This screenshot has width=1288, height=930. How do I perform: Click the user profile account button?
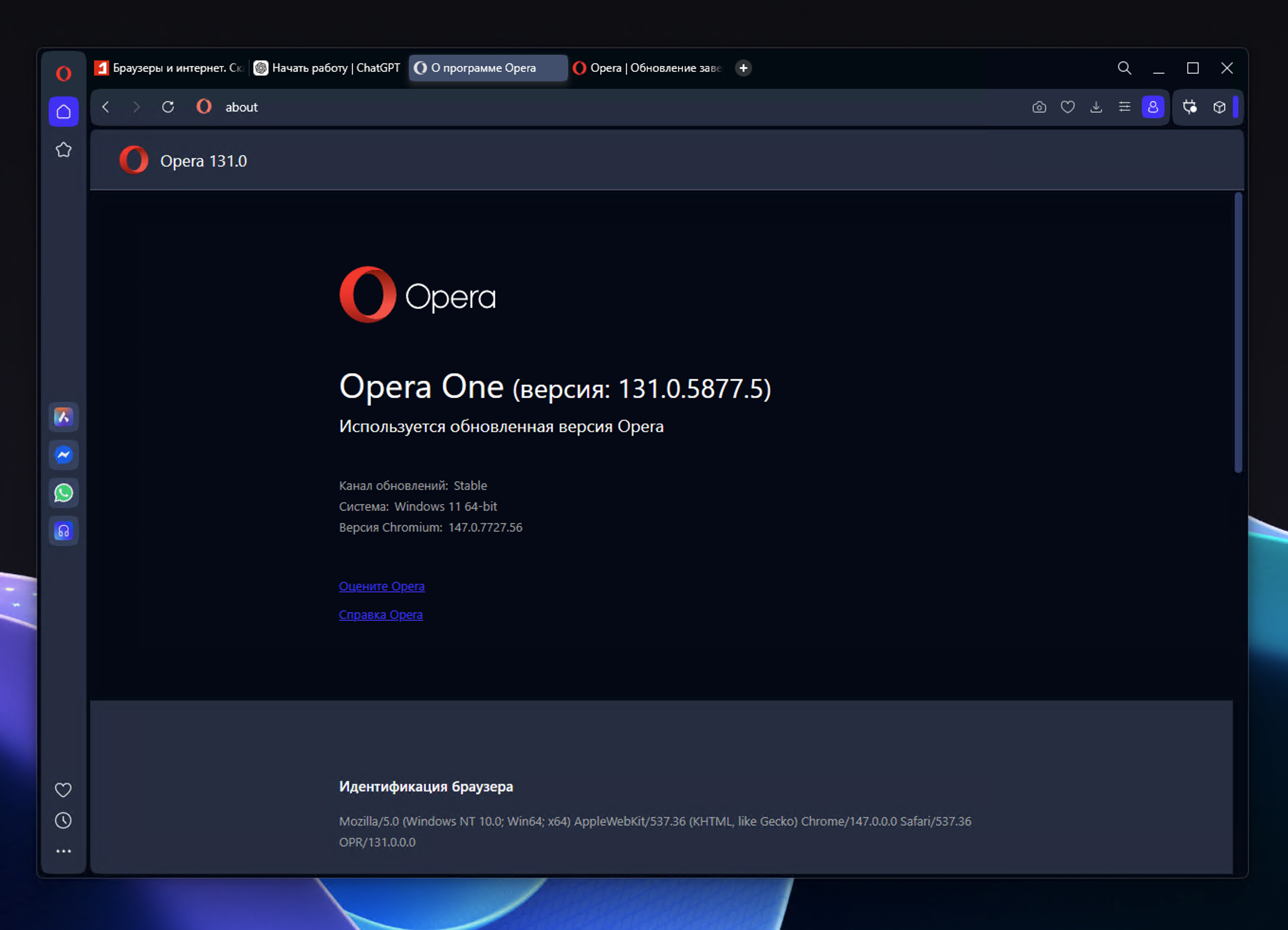coord(1153,107)
